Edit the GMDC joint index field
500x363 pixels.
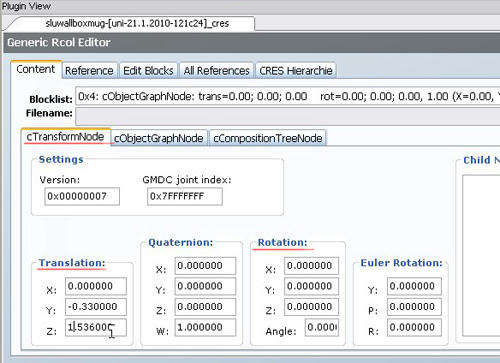[185, 196]
